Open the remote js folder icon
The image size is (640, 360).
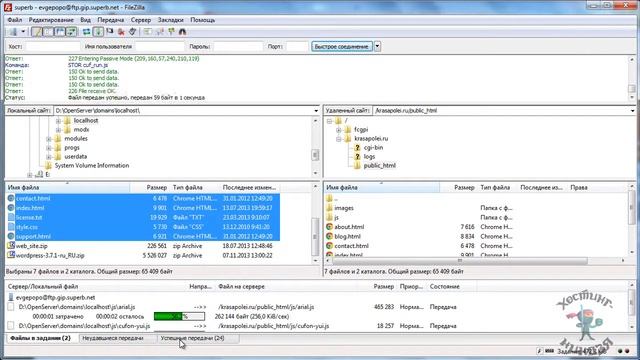[329, 217]
